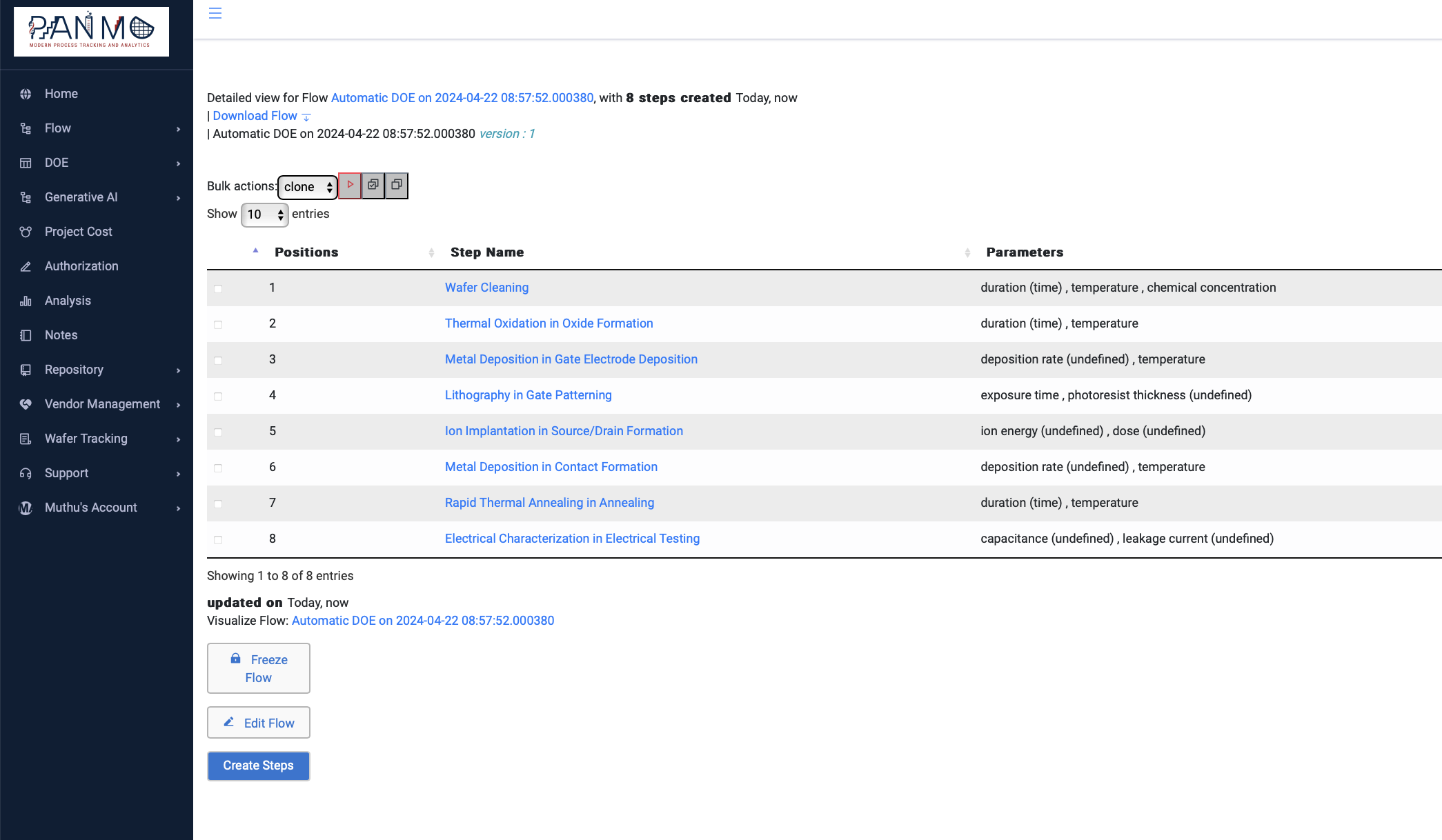1442x840 pixels.
Task: Click the lock icon on Freeze Flow
Action: point(235,659)
